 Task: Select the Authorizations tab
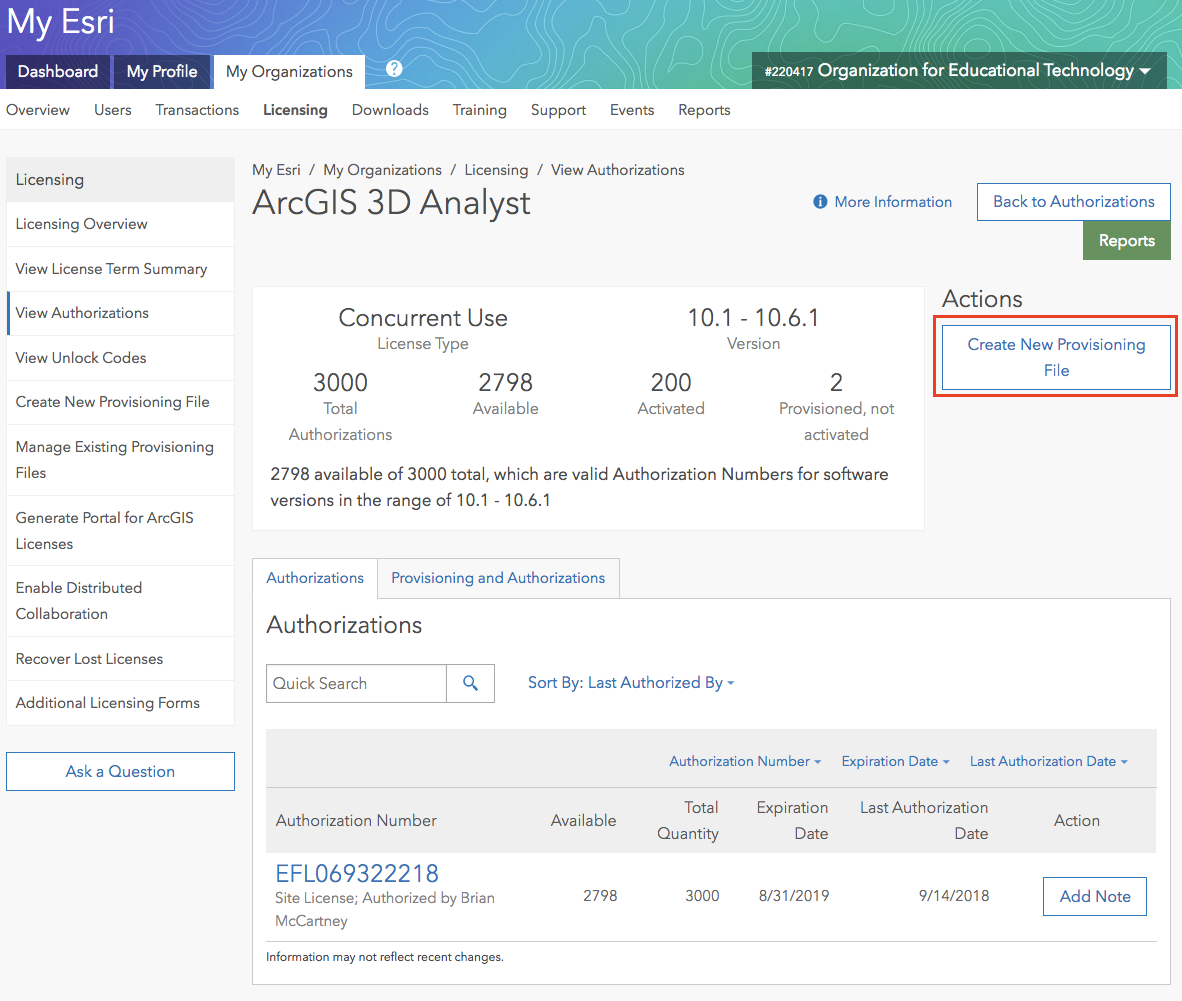315,578
